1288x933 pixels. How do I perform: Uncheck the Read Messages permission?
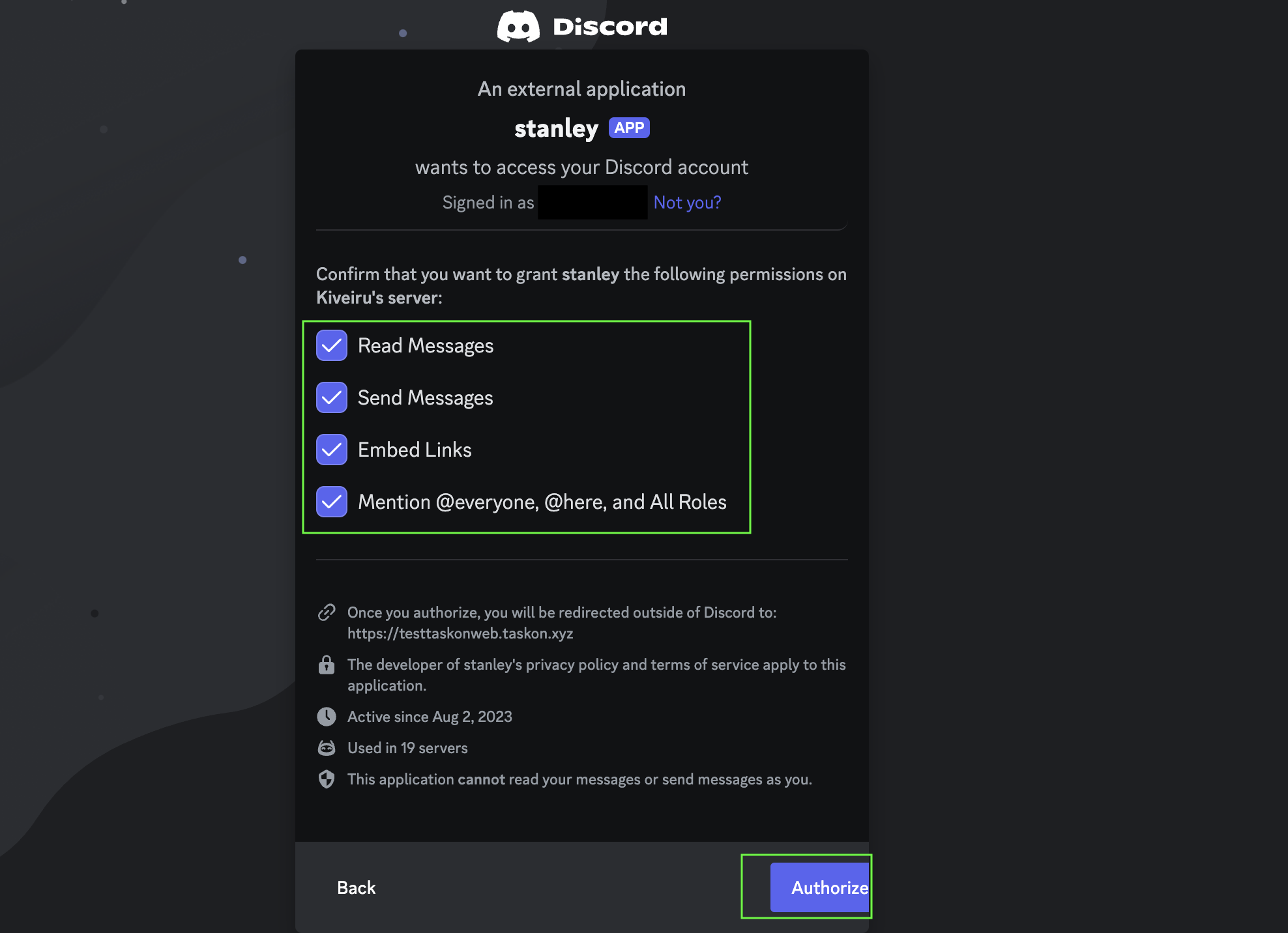point(332,345)
